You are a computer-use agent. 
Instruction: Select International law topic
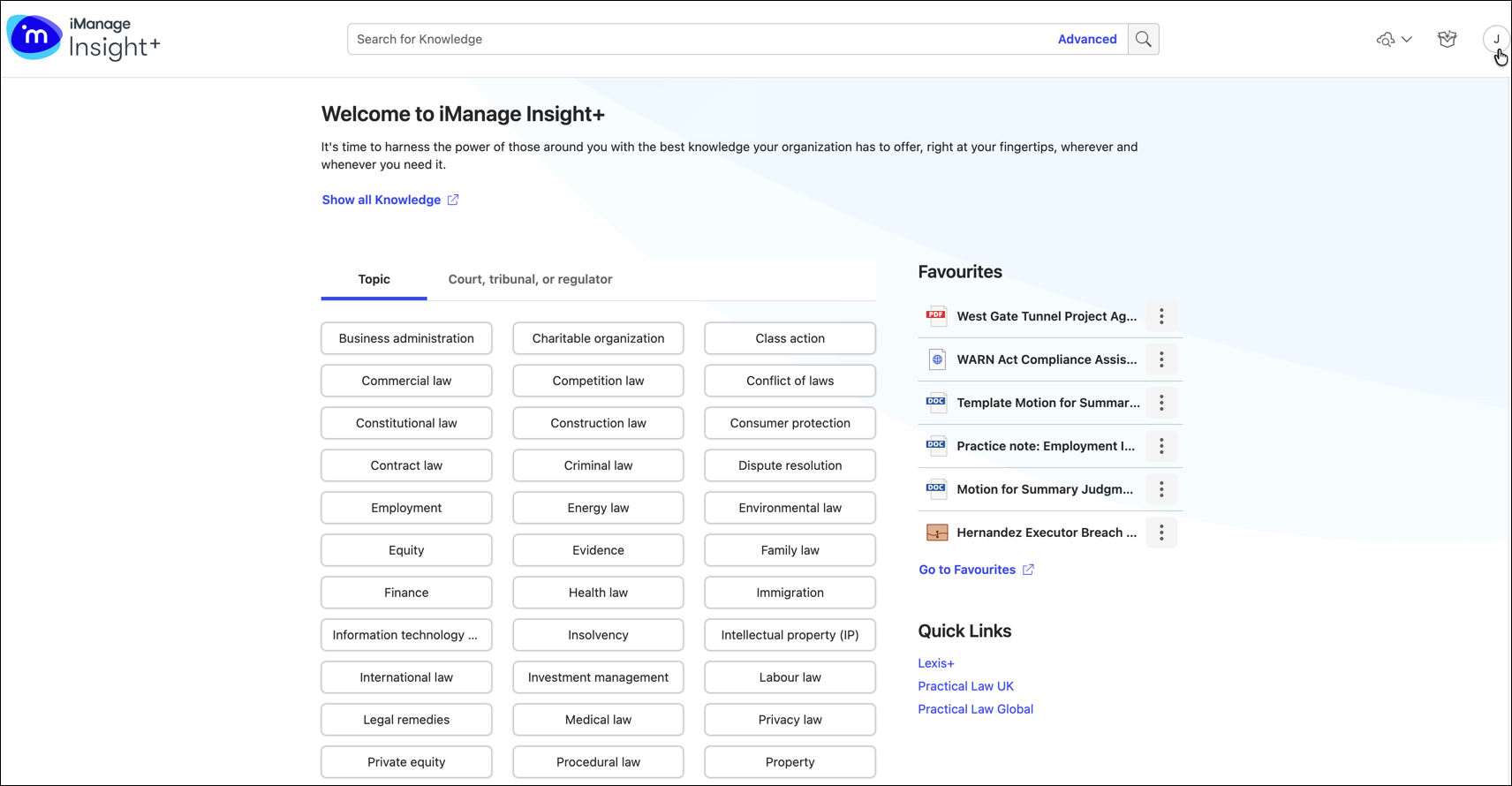pyautogui.click(x=406, y=677)
